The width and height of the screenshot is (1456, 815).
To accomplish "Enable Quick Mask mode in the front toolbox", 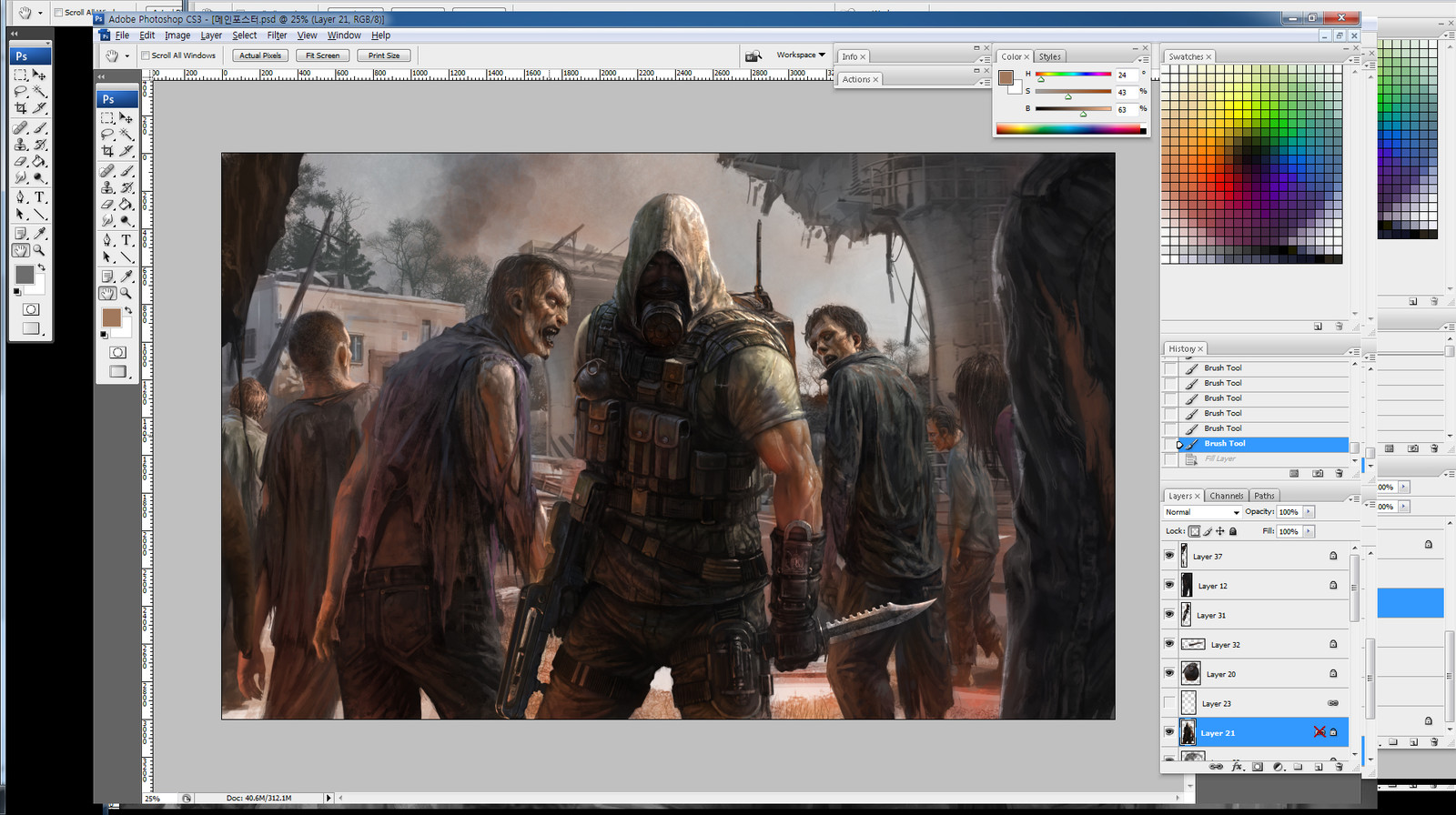I will (x=118, y=352).
